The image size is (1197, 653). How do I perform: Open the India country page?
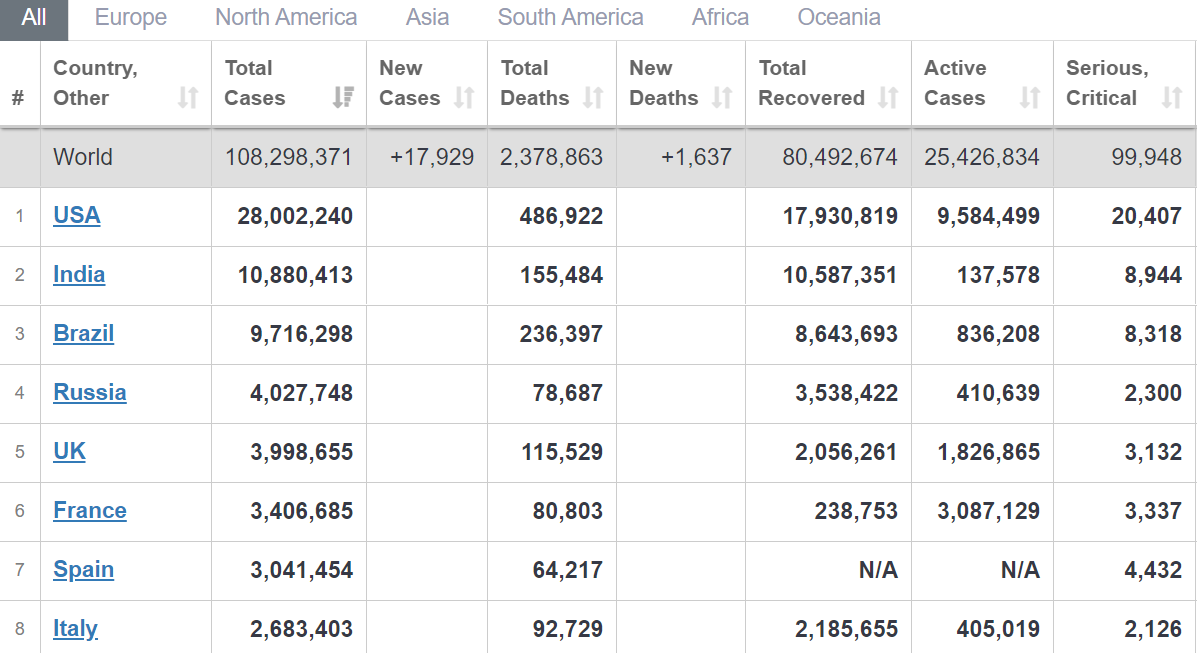[x=79, y=274]
